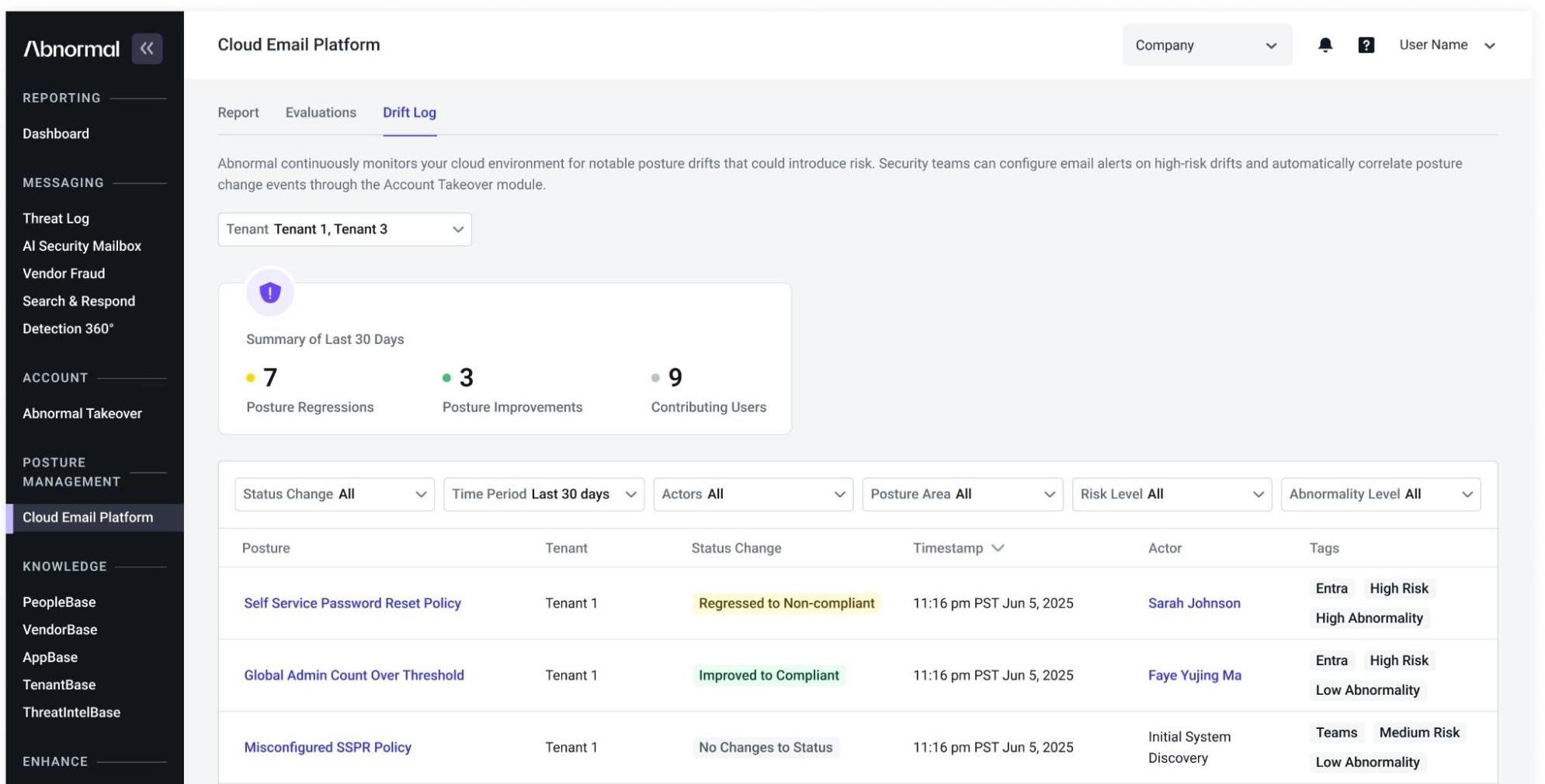Expand the Status Change filter
1545x784 pixels.
(335, 494)
